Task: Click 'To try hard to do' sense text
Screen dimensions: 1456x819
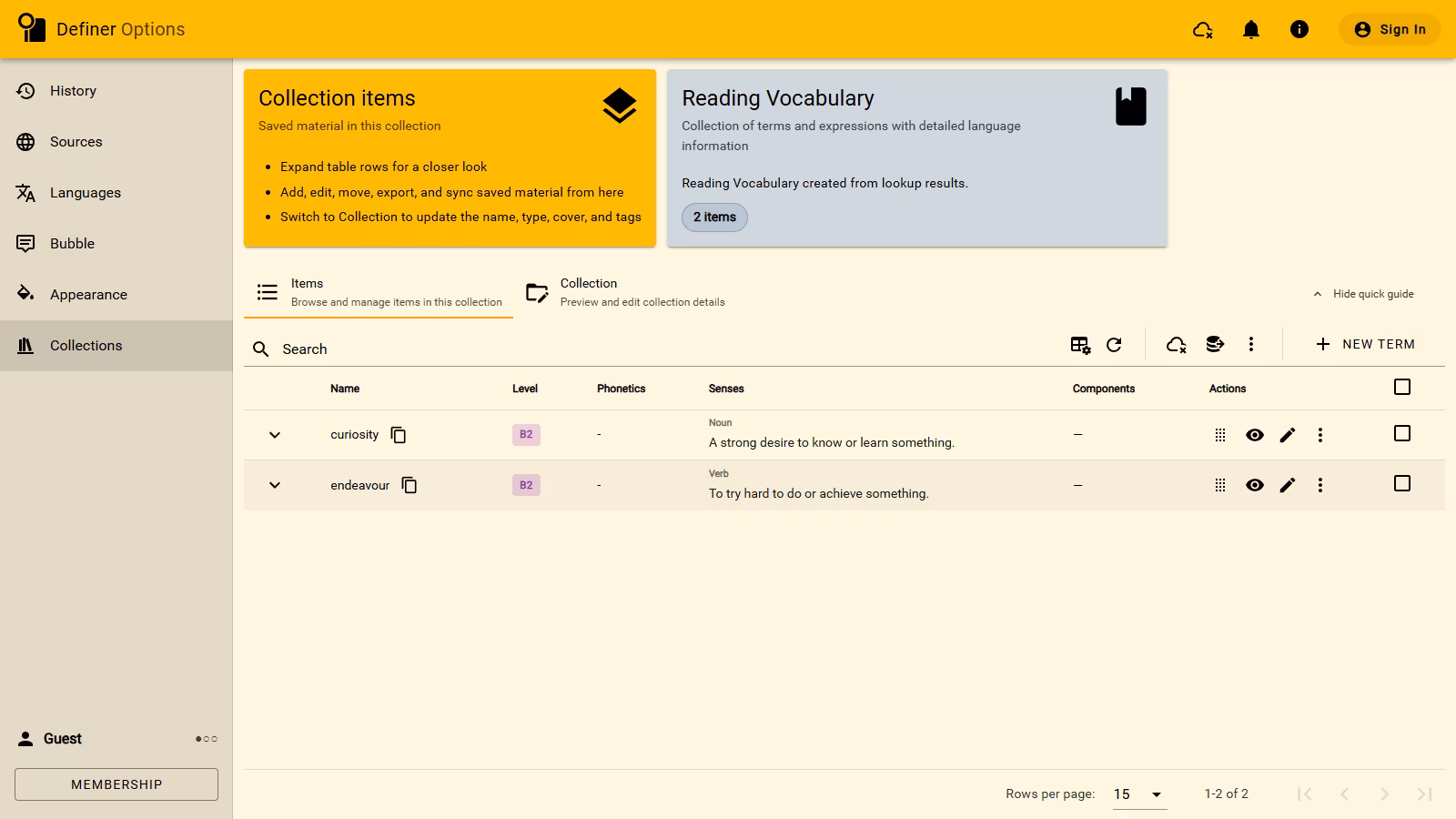Action: coord(819,493)
